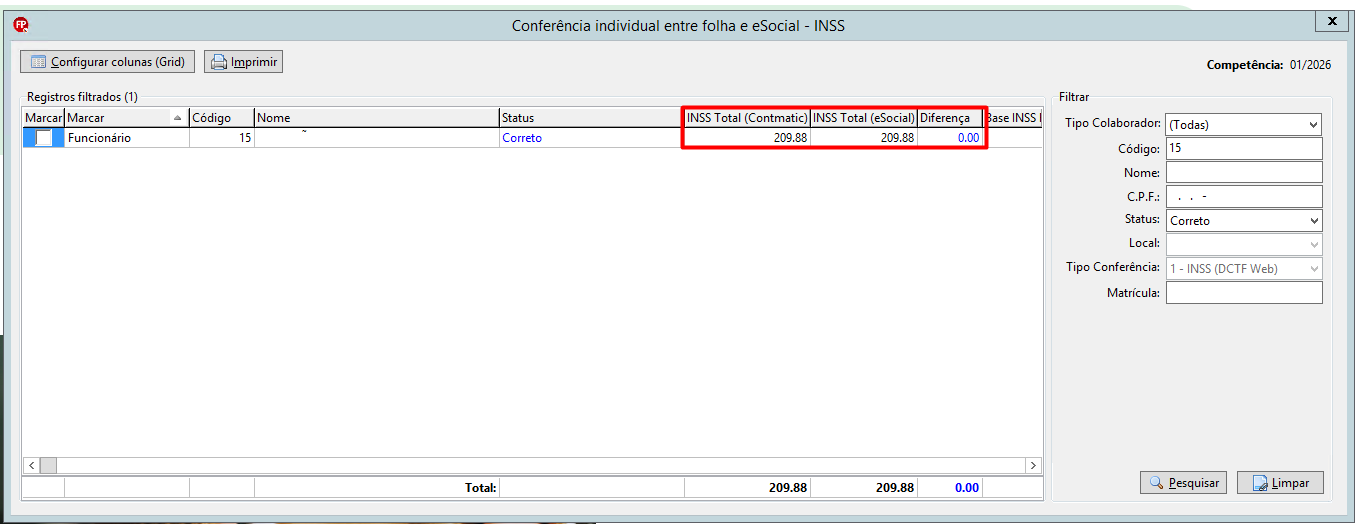Click the INSS Total (eSocial) column header
Viewport: 1360px width, 524px height.
(x=864, y=118)
